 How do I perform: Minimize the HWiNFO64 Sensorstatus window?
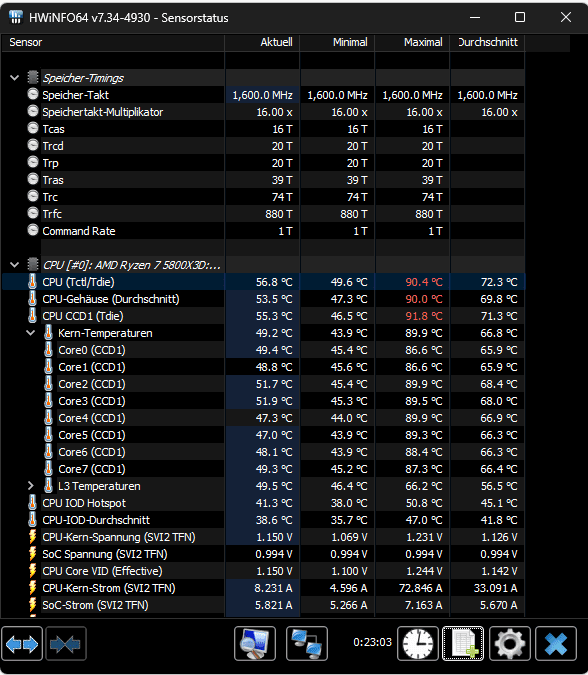(x=475, y=17)
